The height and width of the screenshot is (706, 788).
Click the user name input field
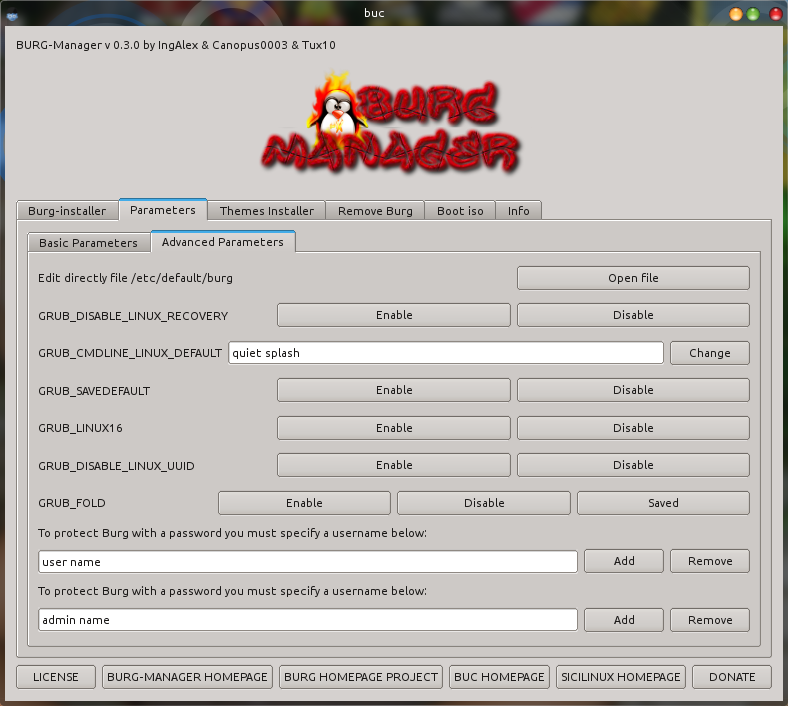tap(307, 562)
